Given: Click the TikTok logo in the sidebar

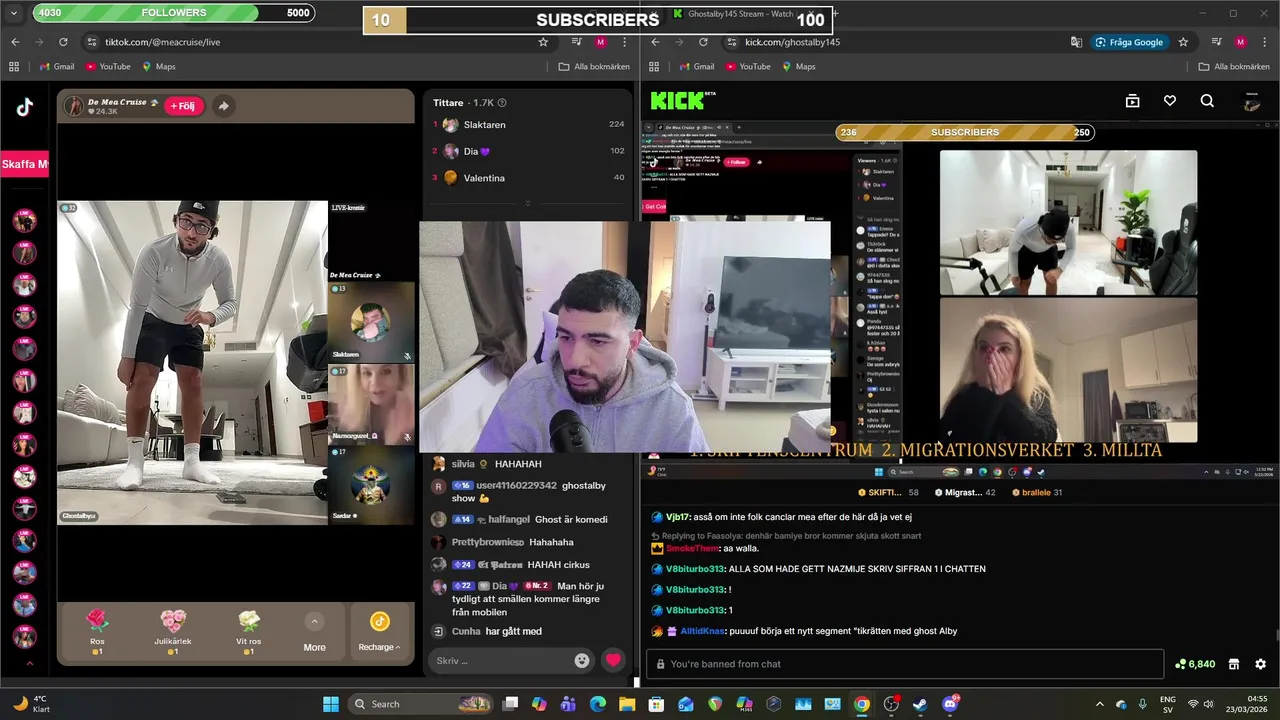Looking at the screenshot, I should 24,108.
